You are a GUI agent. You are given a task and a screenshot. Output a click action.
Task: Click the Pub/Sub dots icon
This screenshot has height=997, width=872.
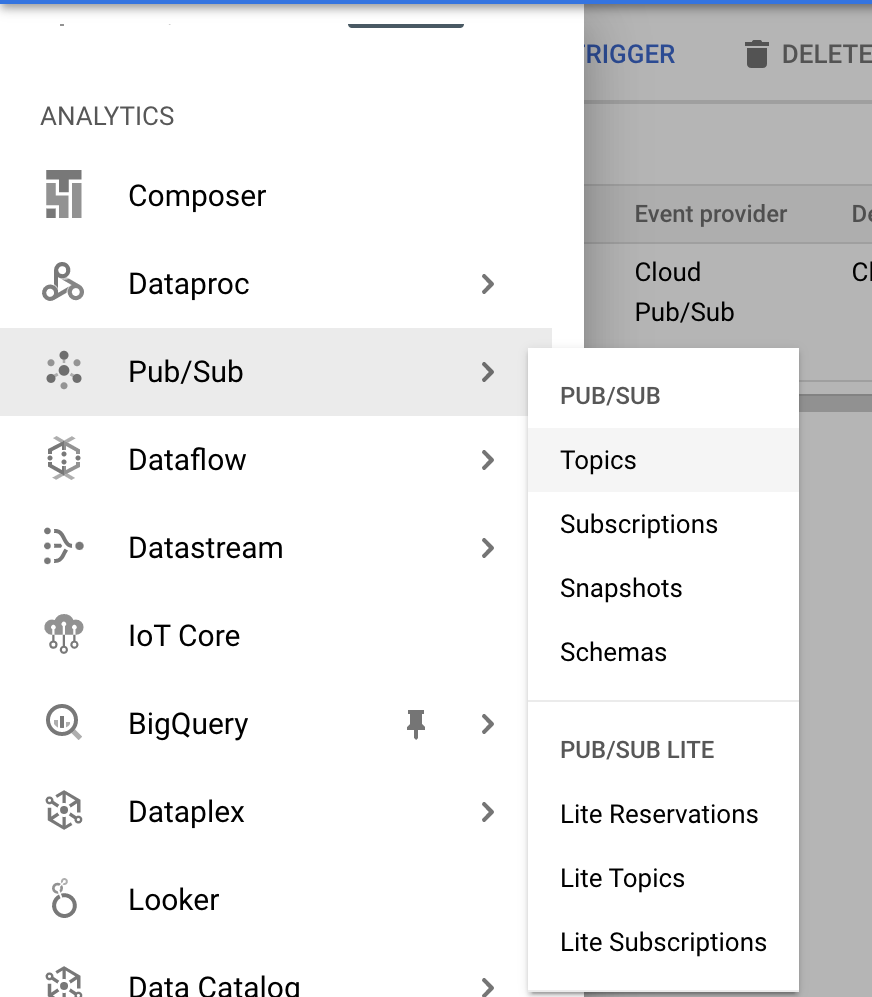[x=64, y=370]
